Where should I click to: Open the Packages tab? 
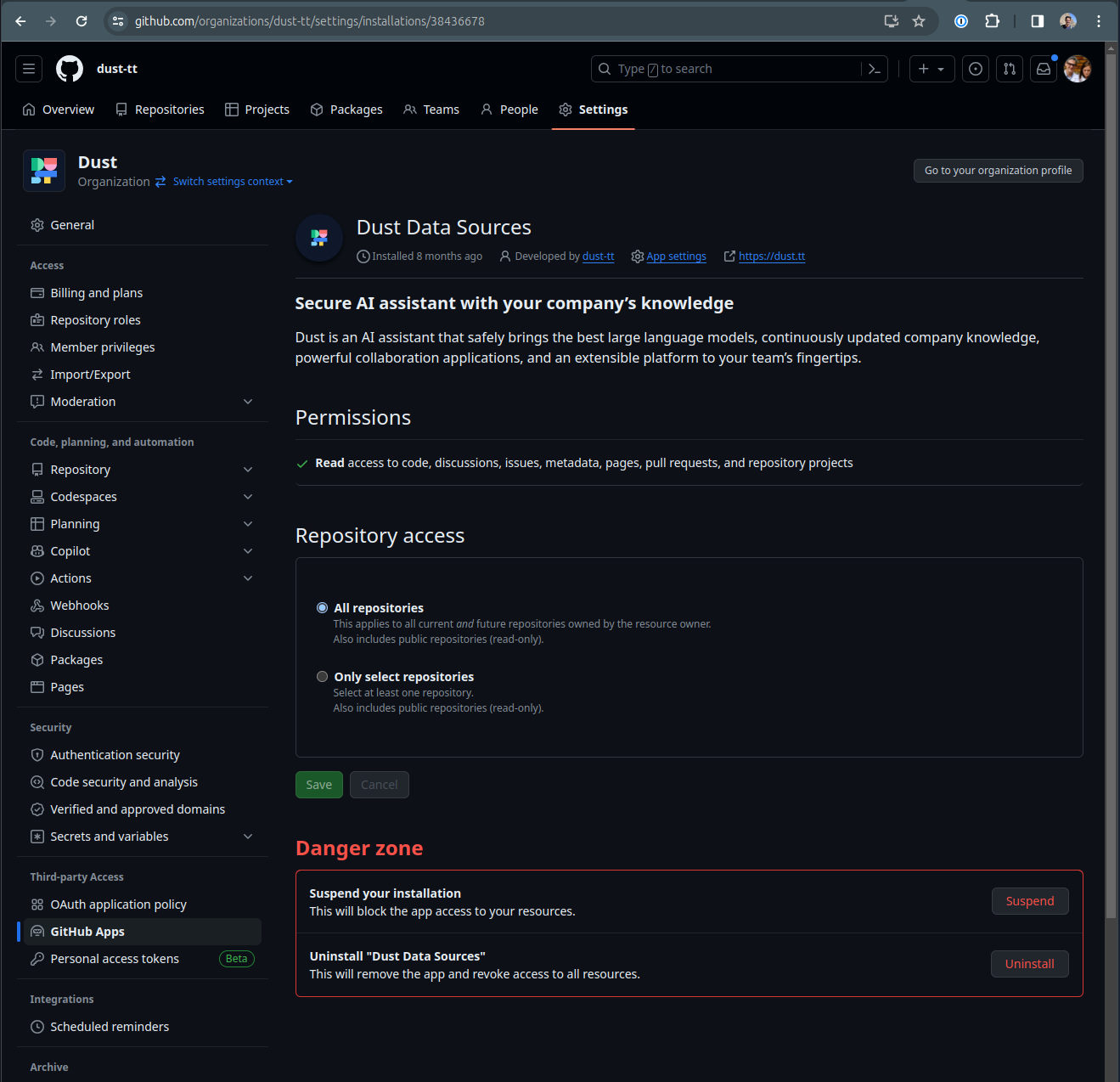coord(346,110)
